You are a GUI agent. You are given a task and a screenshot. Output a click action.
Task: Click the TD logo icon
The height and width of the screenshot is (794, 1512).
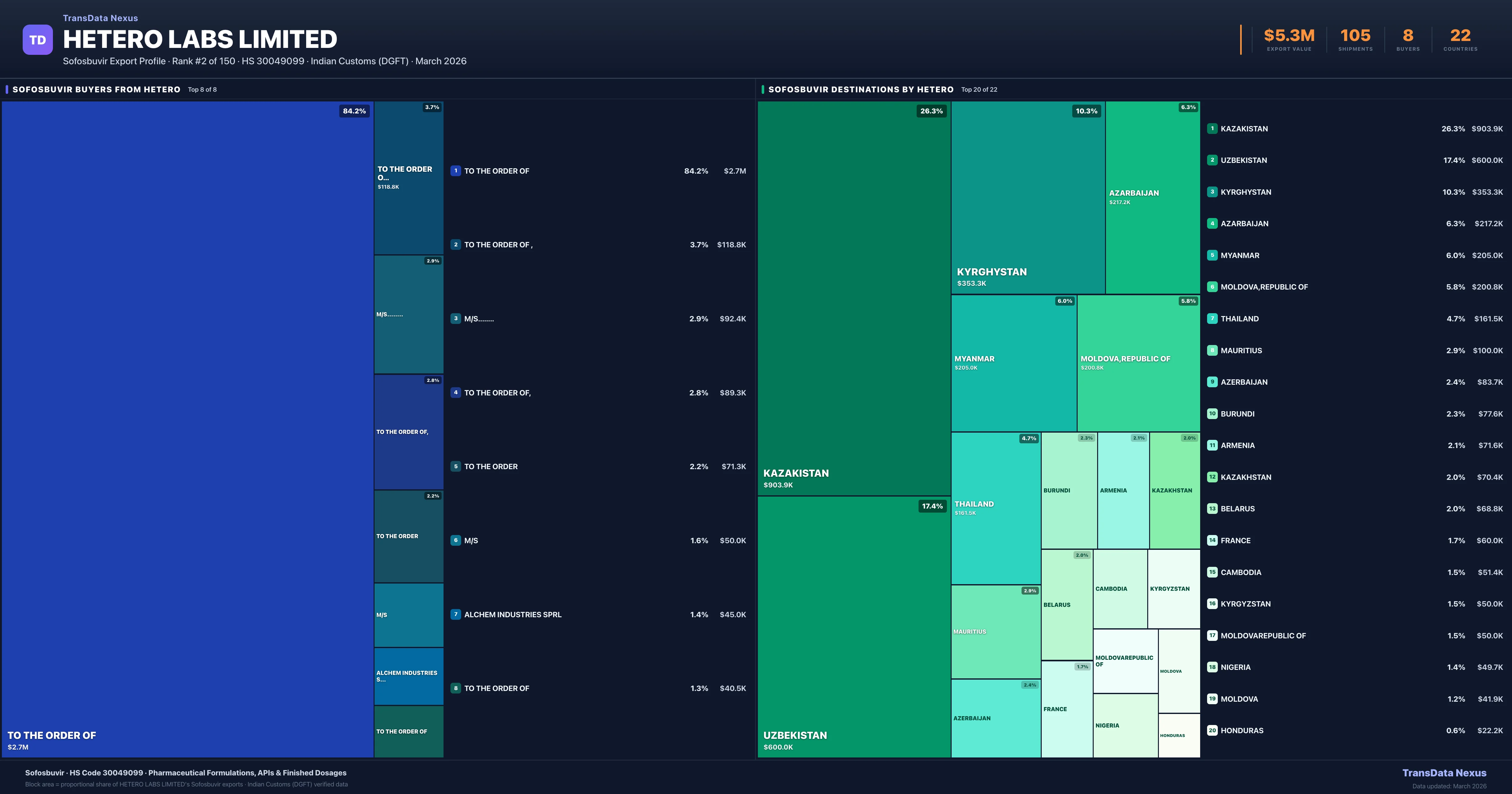click(37, 39)
